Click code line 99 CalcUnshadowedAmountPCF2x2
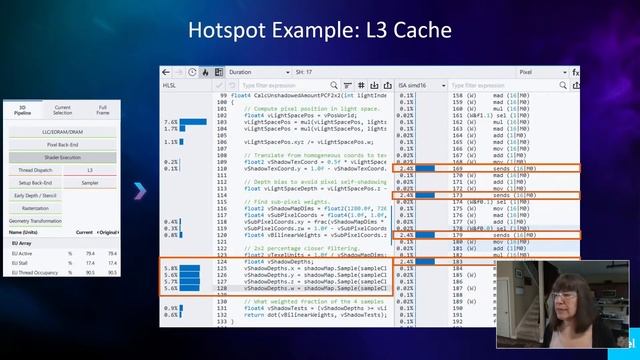 click(308, 96)
